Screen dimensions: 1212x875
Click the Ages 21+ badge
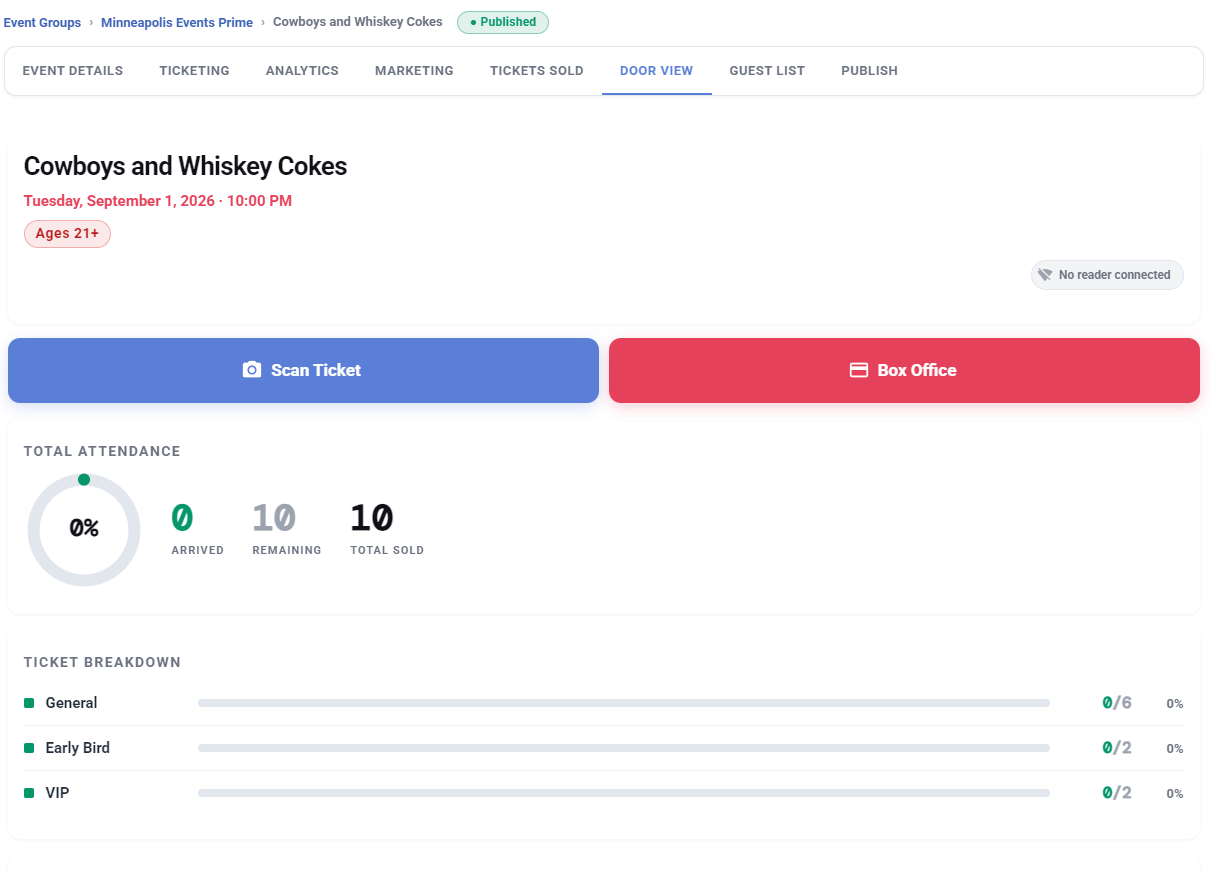[67, 234]
